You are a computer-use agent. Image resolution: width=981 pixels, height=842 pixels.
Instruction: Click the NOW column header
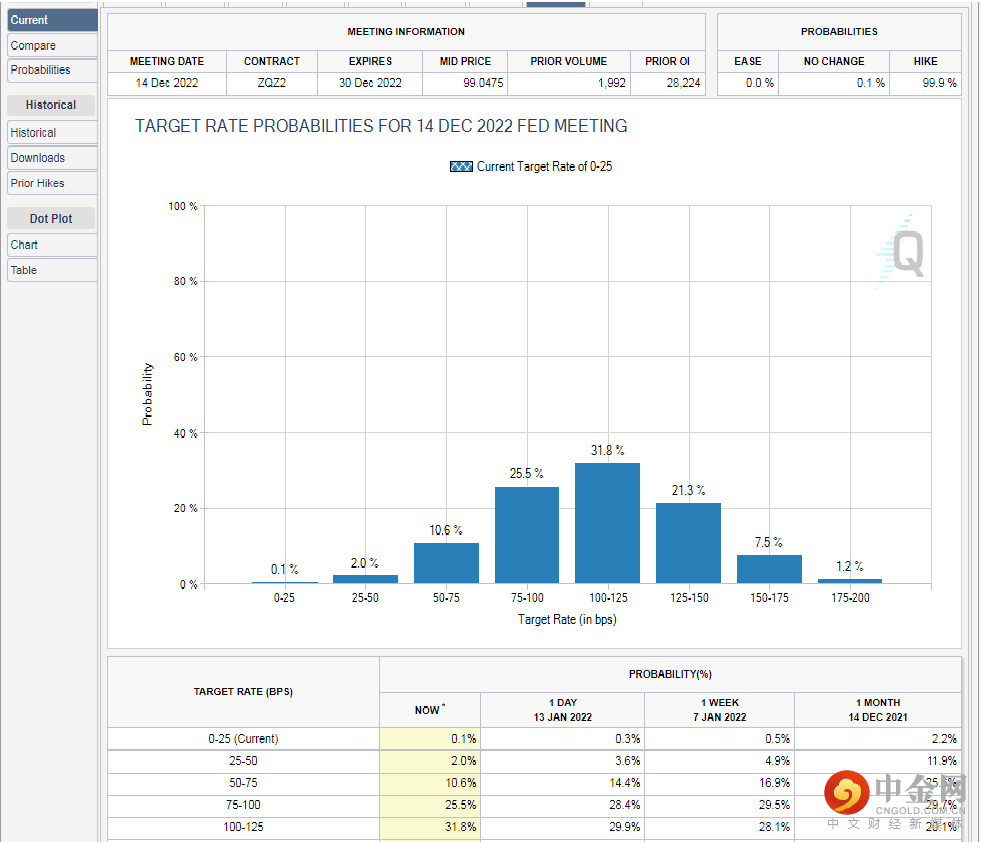(430, 710)
